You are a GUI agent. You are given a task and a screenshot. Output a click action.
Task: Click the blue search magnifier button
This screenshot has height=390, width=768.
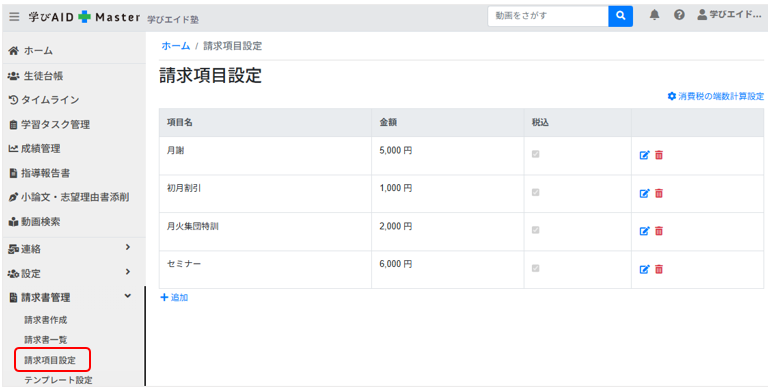(621, 16)
